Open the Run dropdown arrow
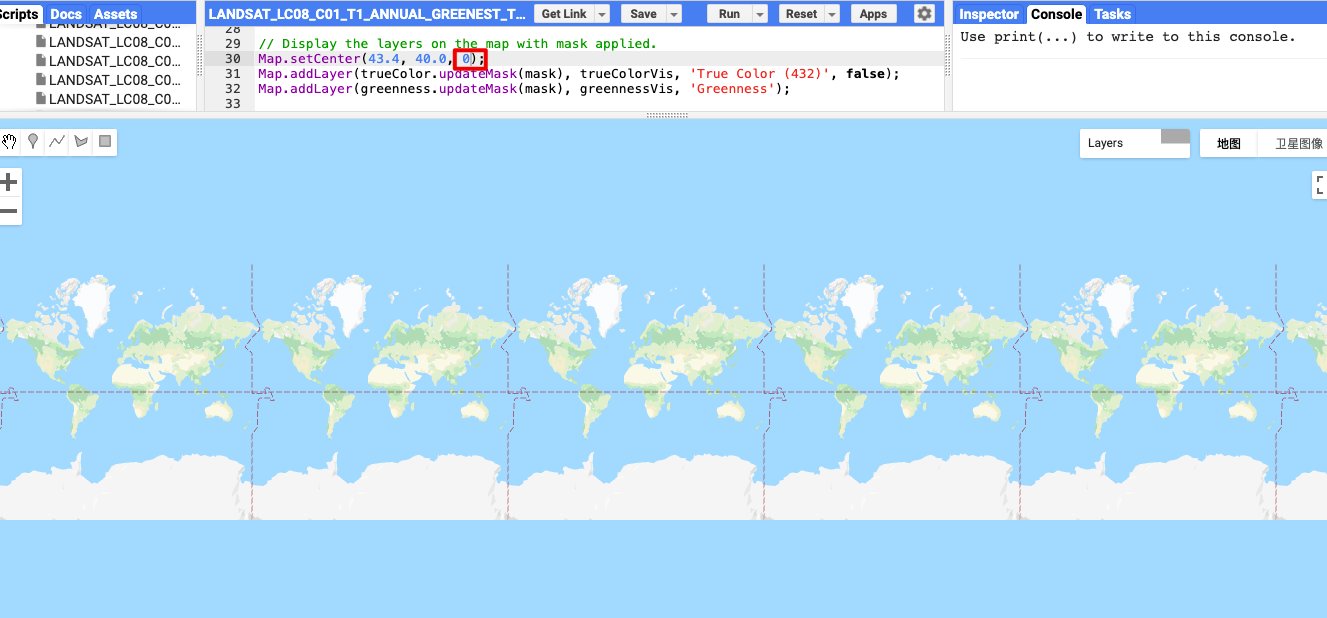 [760, 14]
